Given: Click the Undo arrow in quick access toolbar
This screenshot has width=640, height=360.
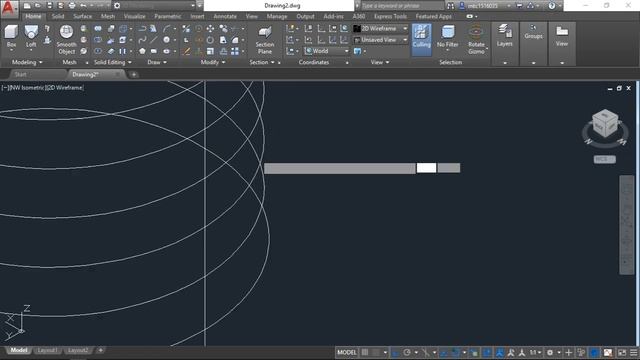Looking at the screenshot, I should [83, 6].
